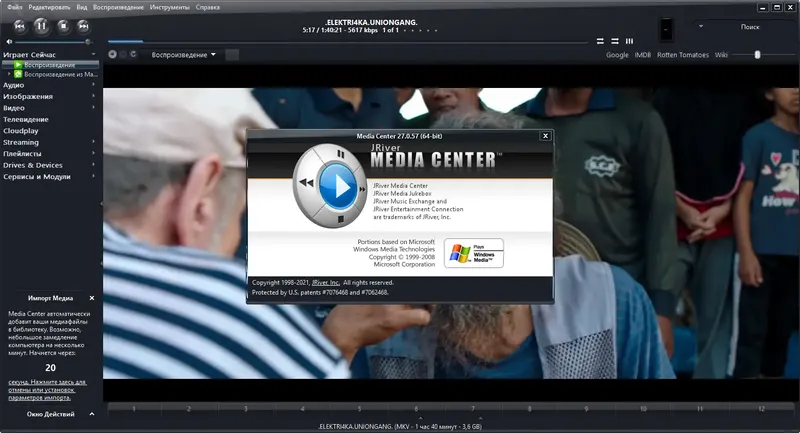Mute audio via the speaker icon

(9, 41)
